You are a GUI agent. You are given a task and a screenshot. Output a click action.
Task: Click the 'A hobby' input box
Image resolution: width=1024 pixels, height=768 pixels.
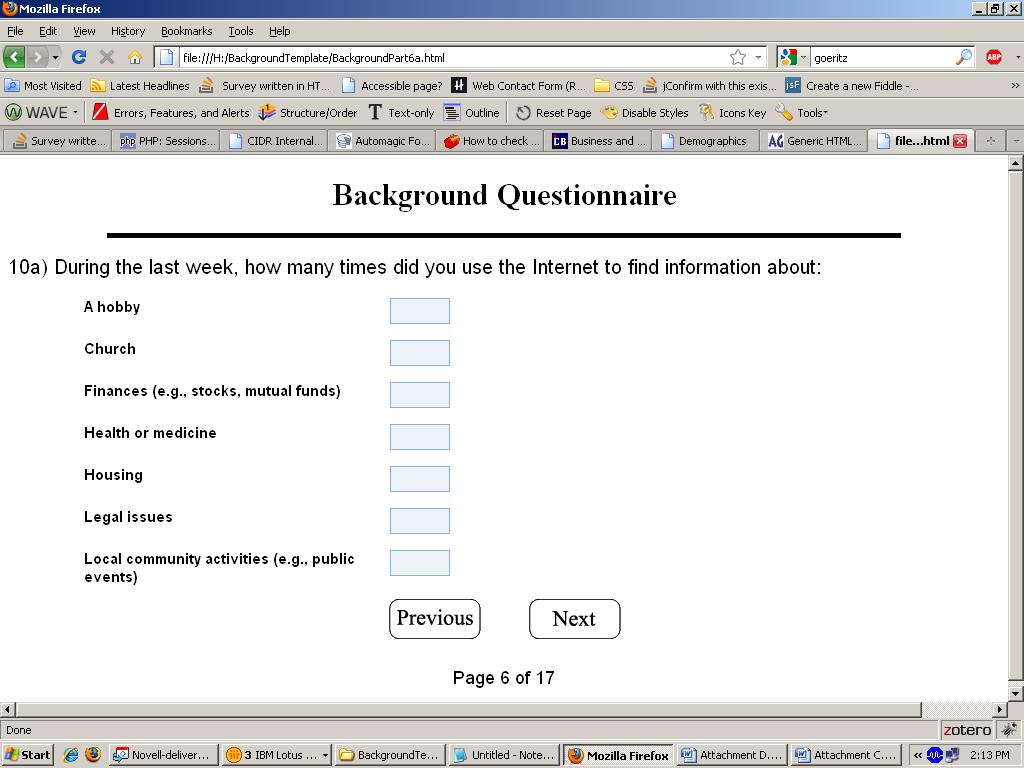click(420, 311)
